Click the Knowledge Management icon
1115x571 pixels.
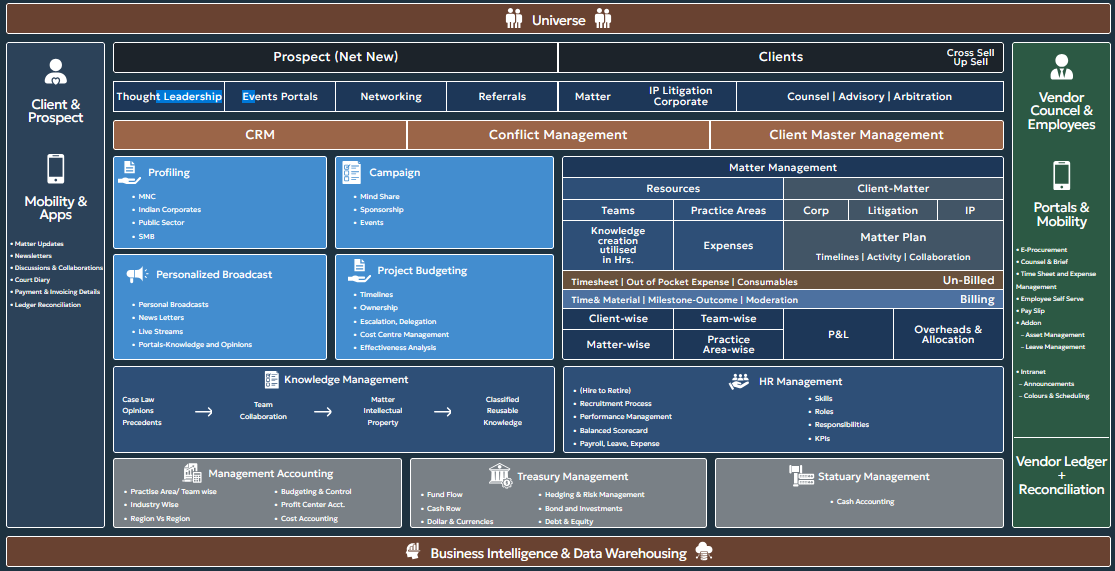pyautogui.click(x=271, y=380)
